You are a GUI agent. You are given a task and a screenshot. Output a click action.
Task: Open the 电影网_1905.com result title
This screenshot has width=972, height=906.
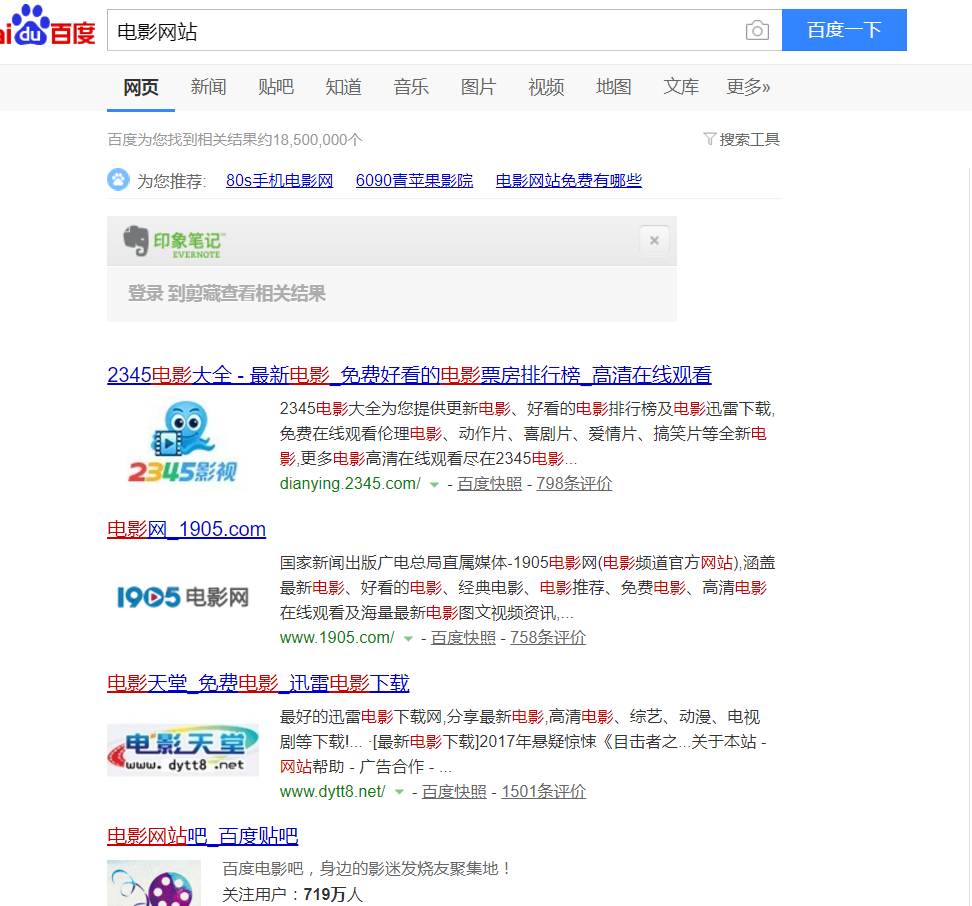tap(187, 529)
